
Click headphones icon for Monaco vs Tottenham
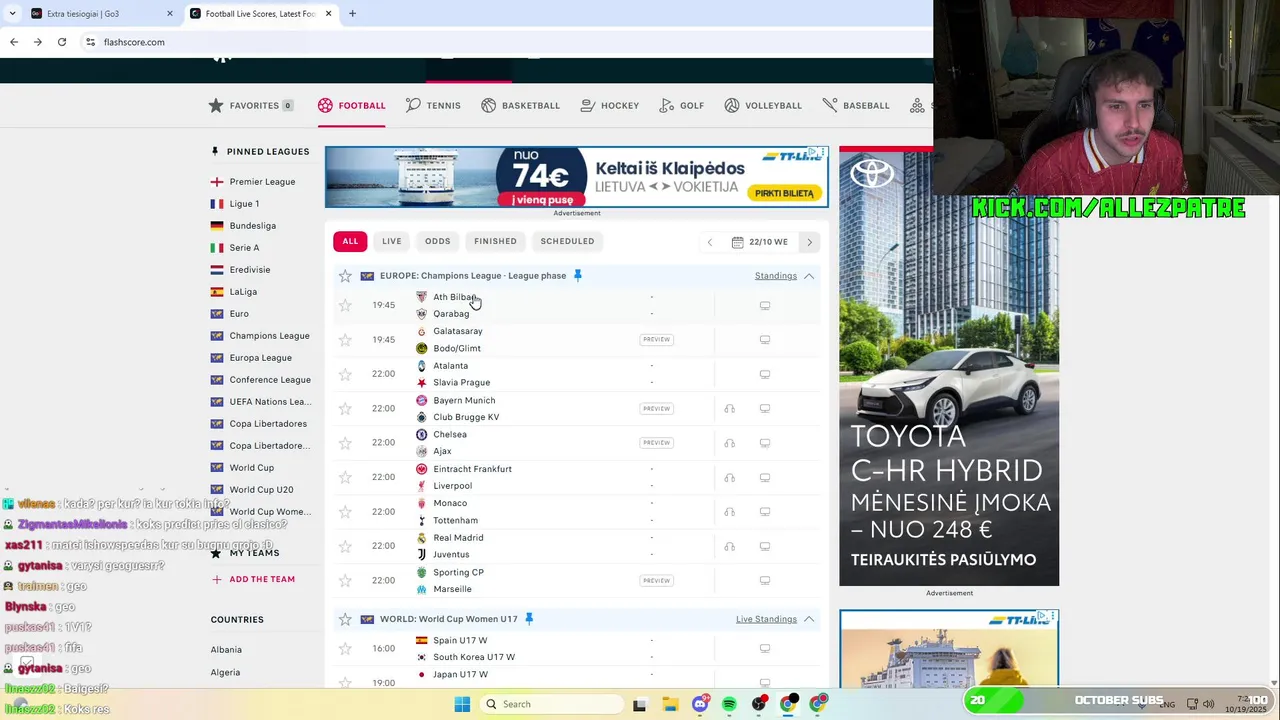click(730, 512)
